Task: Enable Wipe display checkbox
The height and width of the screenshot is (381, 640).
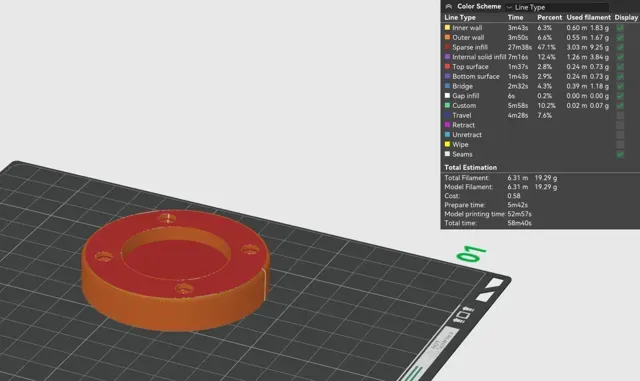Action: pyautogui.click(x=620, y=145)
